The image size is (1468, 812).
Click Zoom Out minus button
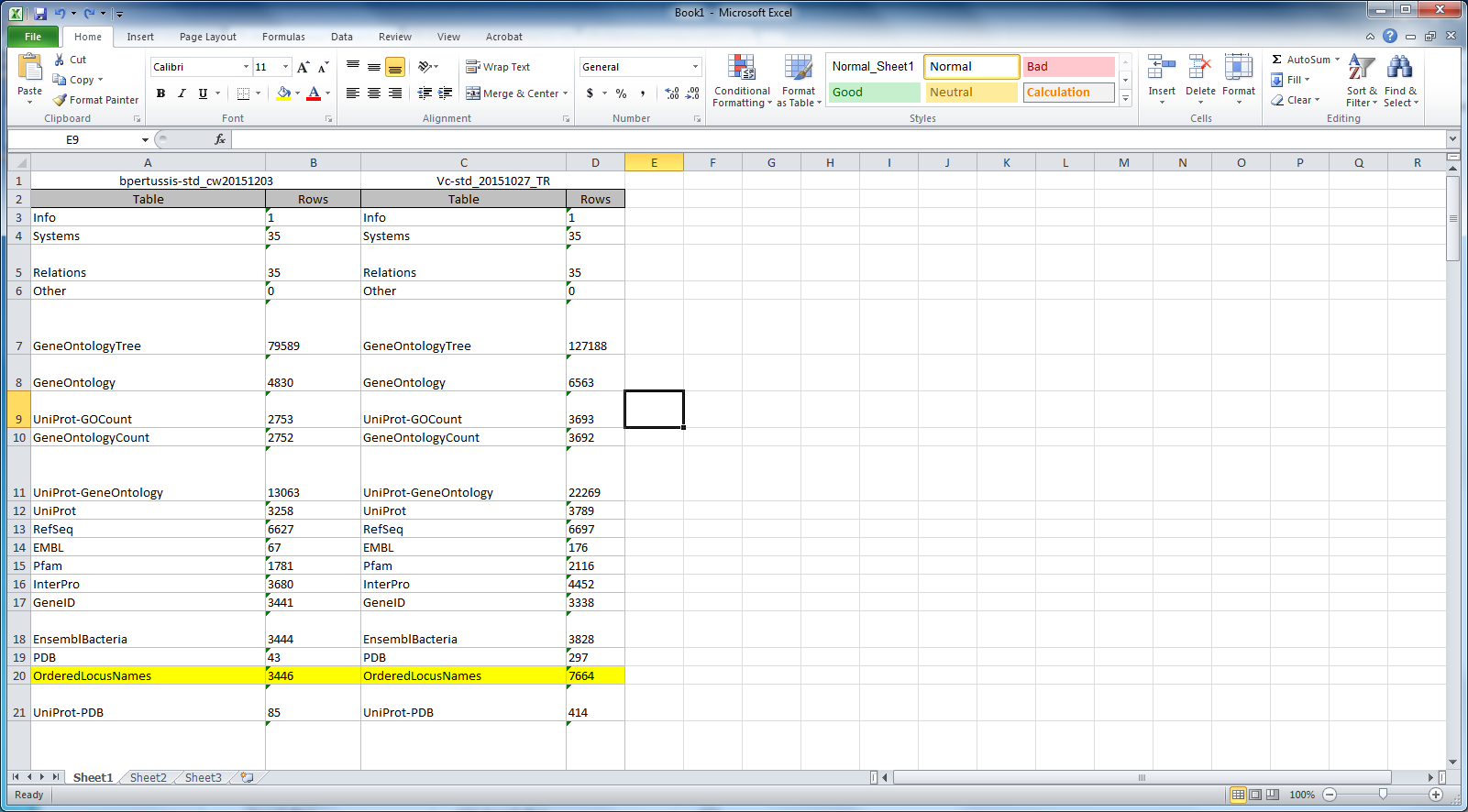tap(1330, 795)
